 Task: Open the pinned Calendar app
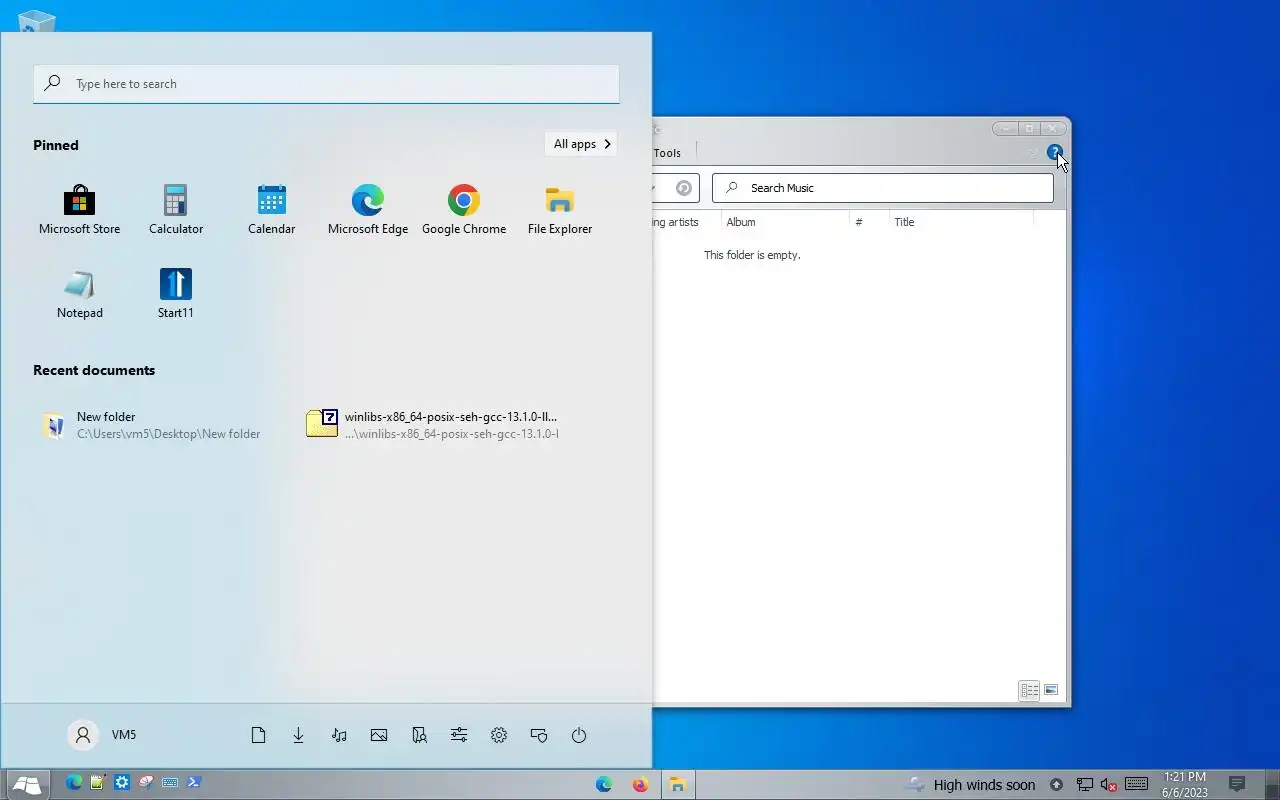click(x=272, y=210)
